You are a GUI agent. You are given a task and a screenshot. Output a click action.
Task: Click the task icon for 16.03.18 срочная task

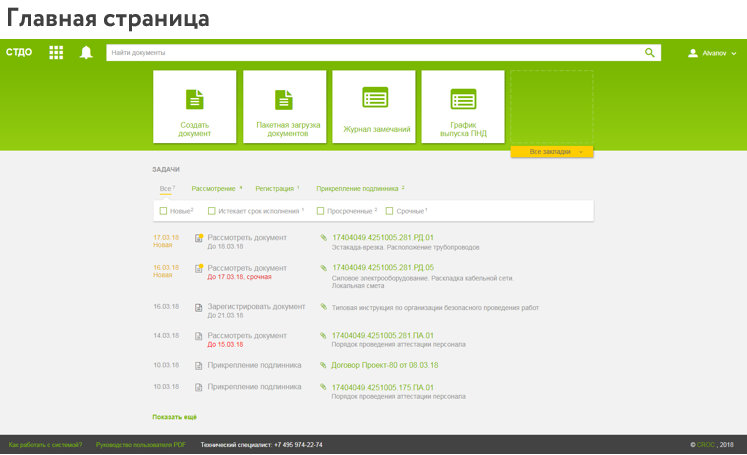click(x=199, y=268)
